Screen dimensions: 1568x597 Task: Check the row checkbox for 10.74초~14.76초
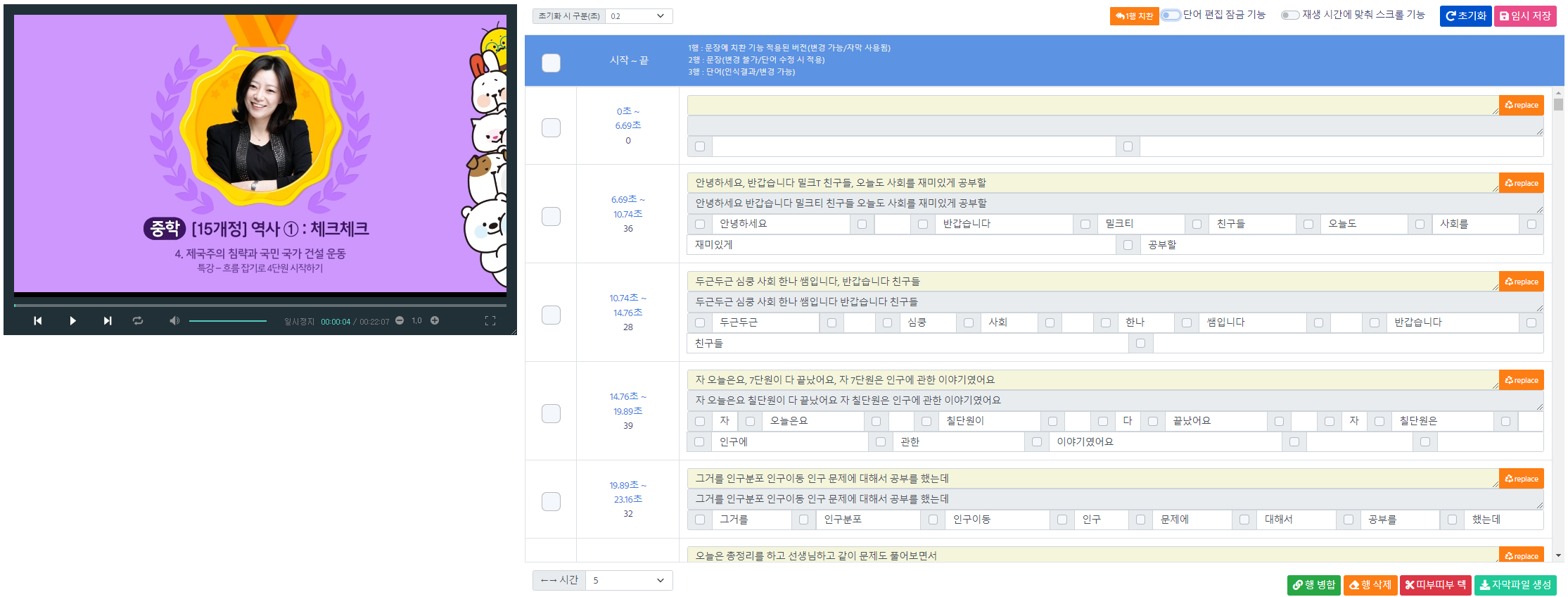551,315
